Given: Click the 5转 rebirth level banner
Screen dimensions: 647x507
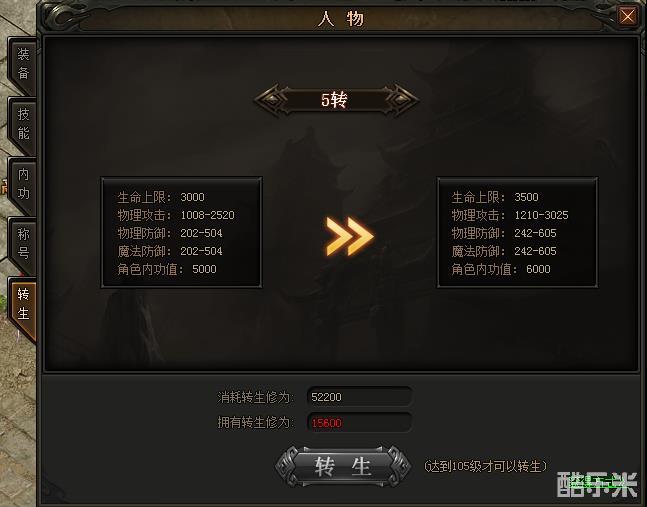Looking at the screenshot, I should pyautogui.click(x=336, y=100).
